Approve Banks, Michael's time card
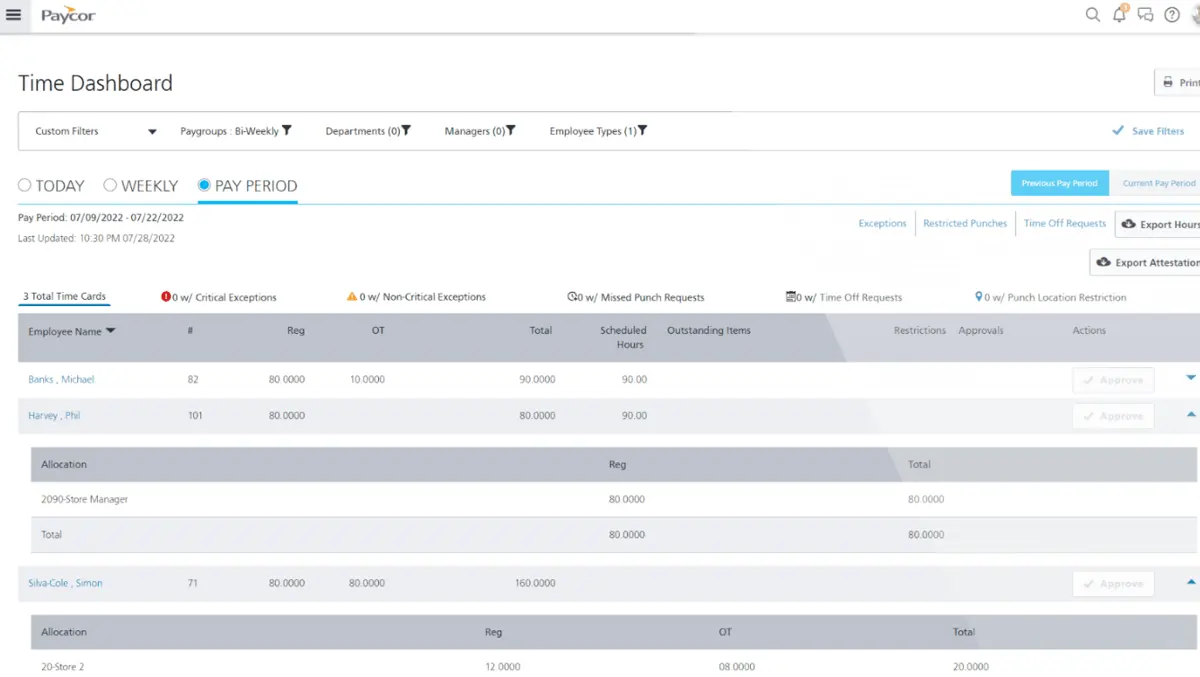Screen dimensions: 1200x677 (1113, 380)
